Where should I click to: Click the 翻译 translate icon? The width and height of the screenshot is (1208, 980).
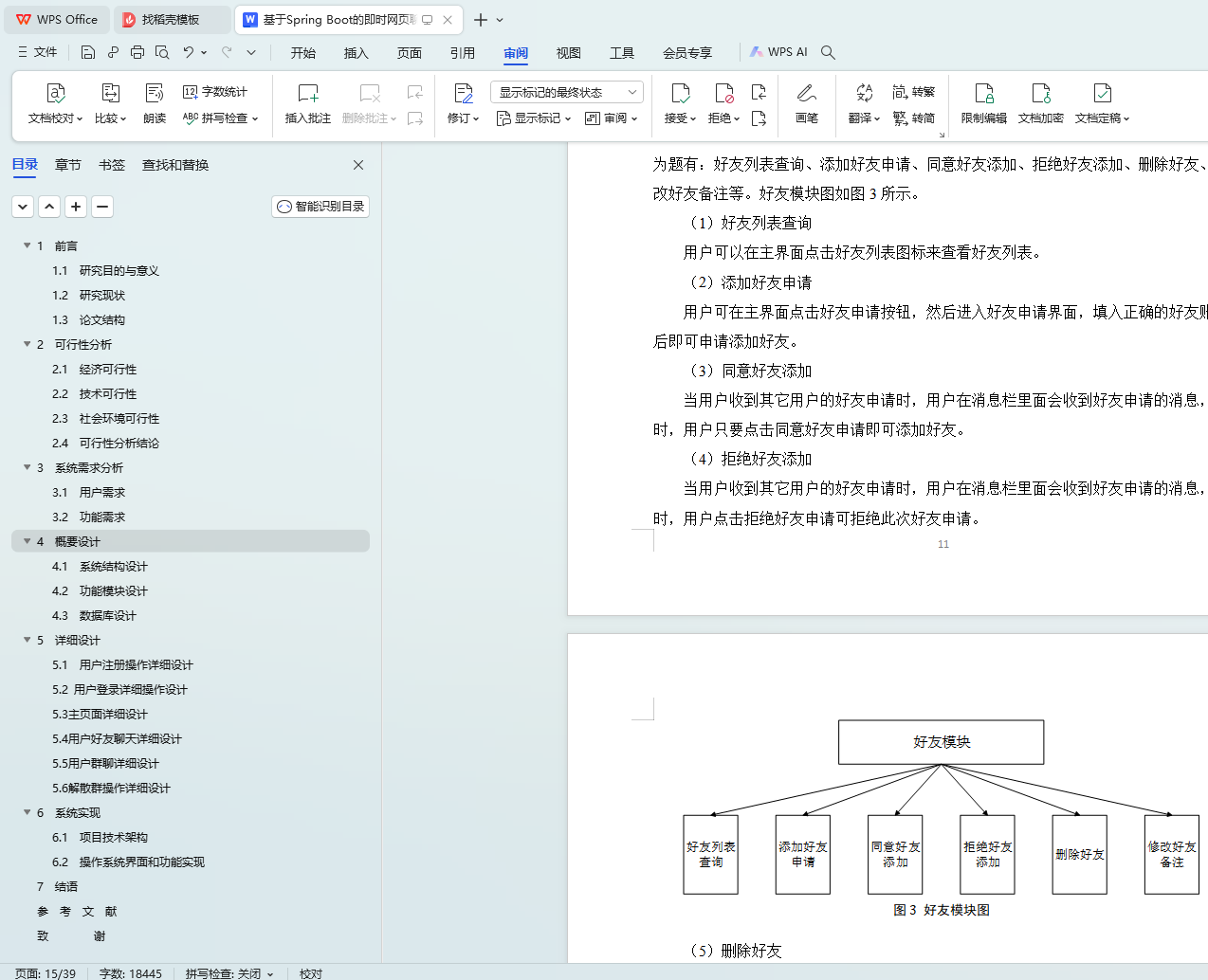pyautogui.click(x=865, y=93)
